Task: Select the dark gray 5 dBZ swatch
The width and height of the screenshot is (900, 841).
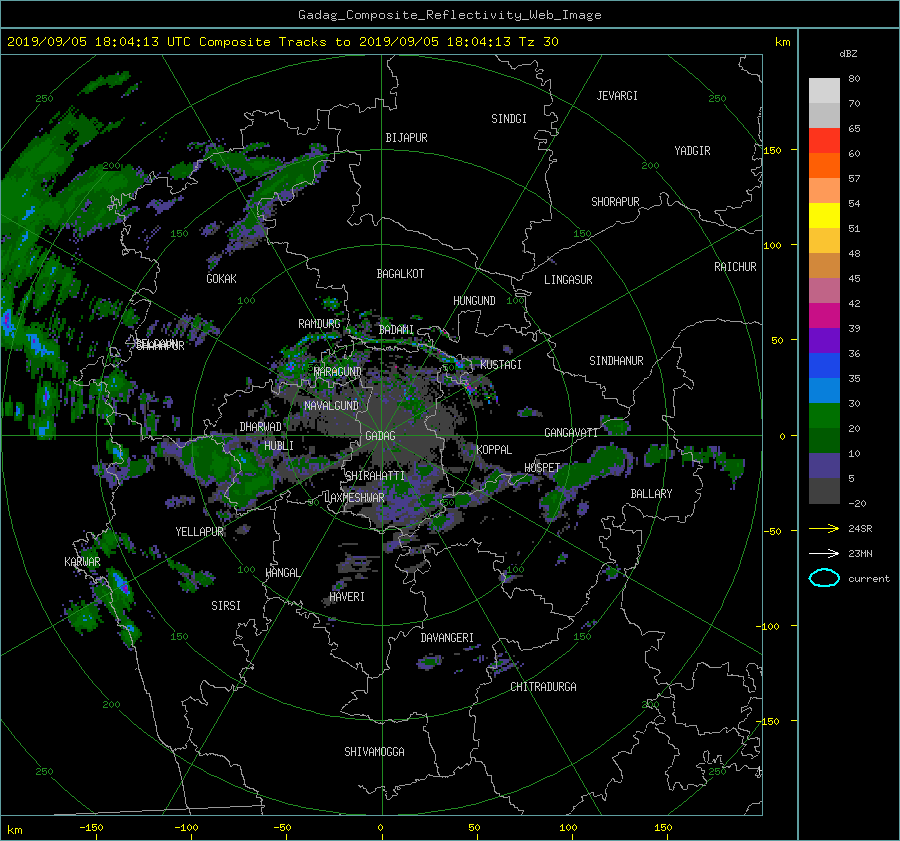Action: [x=824, y=490]
